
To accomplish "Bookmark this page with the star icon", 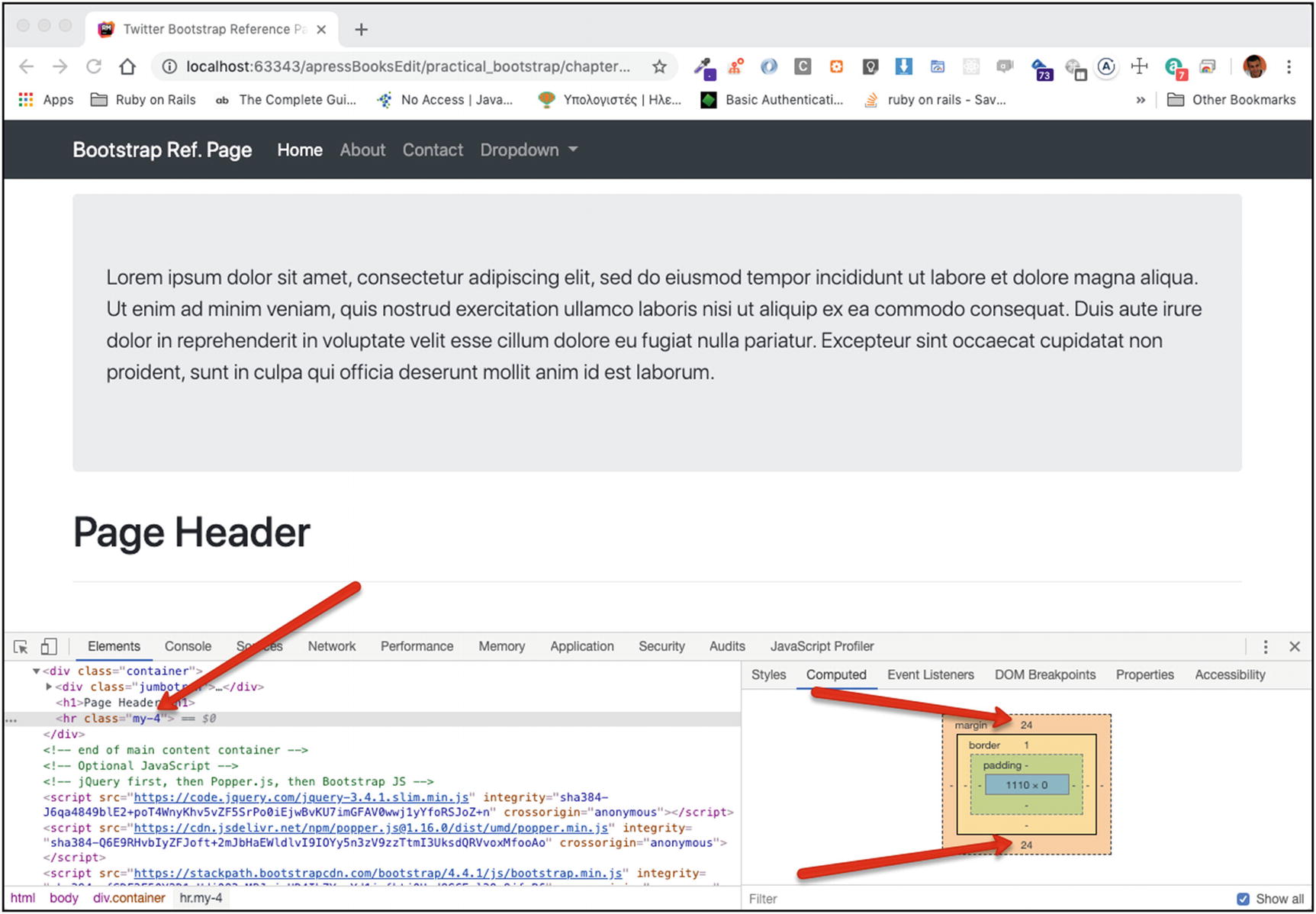I will tap(659, 67).
